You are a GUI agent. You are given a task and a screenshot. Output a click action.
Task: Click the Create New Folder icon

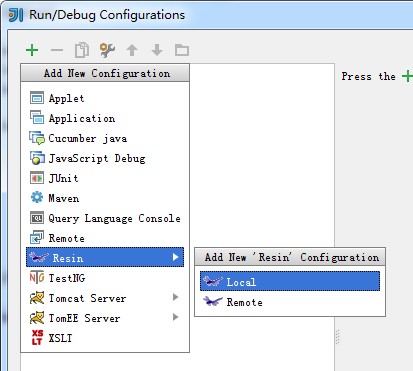(x=182, y=50)
